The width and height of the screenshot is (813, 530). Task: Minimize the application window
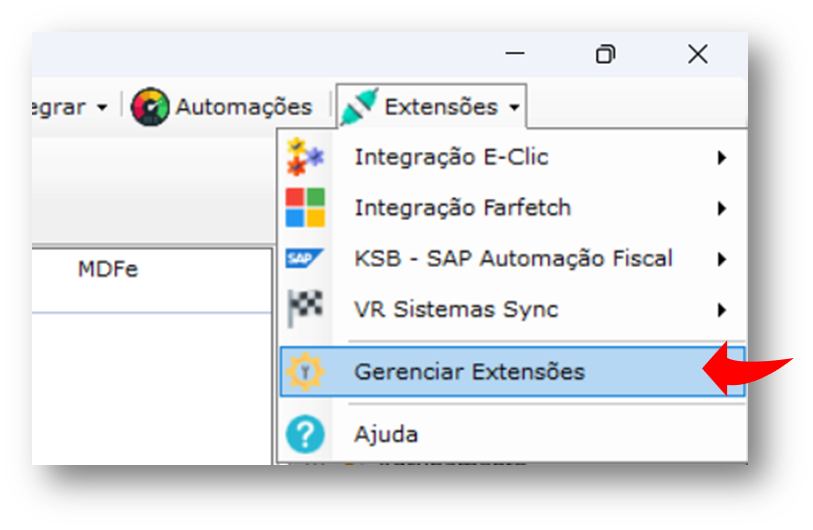click(515, 54)
